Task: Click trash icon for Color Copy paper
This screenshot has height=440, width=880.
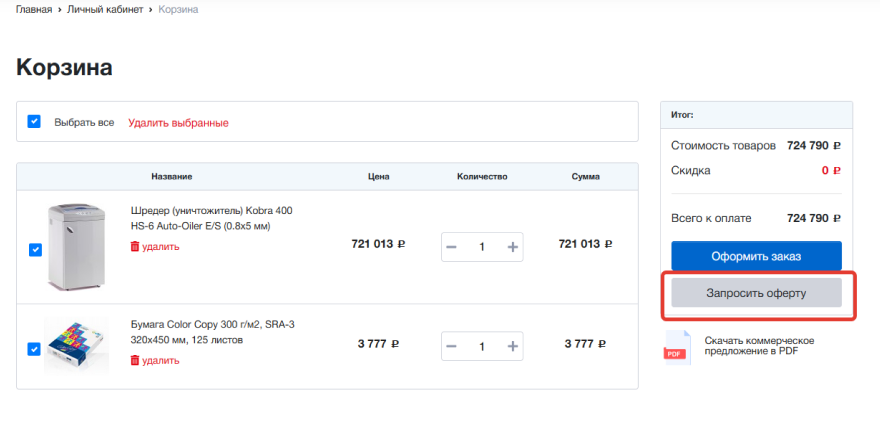Action: coord(135,360)
